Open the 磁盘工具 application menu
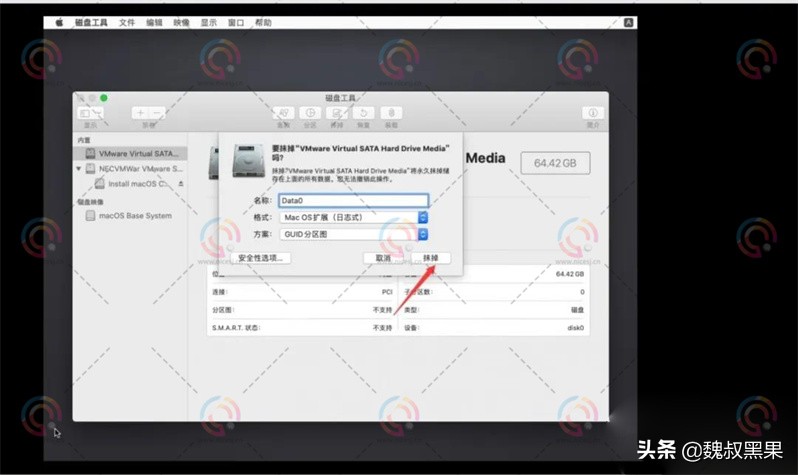 tap(91, 22)
